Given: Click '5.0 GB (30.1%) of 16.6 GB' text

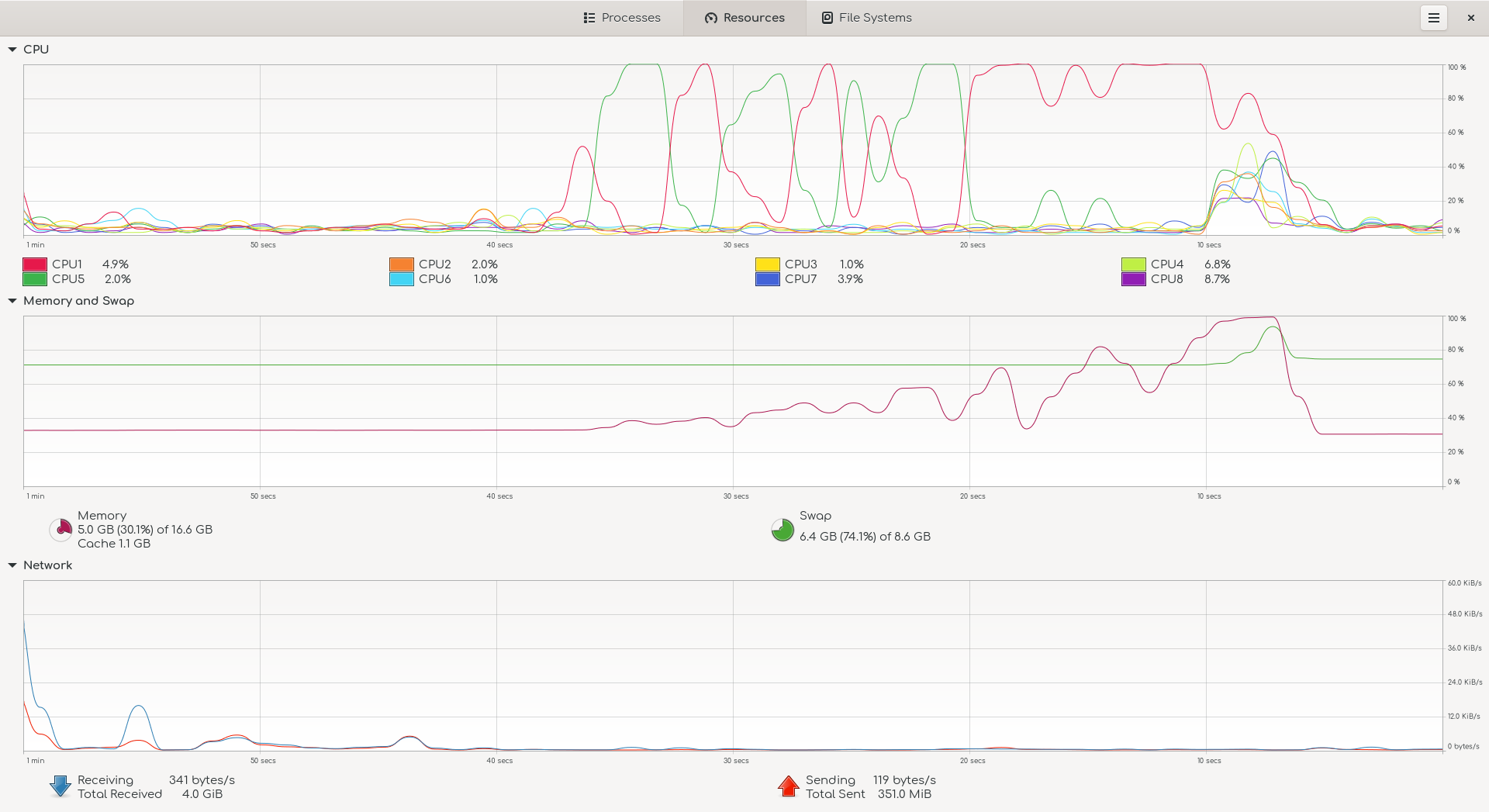Looking at the screenshot, I should coord(145,530).
